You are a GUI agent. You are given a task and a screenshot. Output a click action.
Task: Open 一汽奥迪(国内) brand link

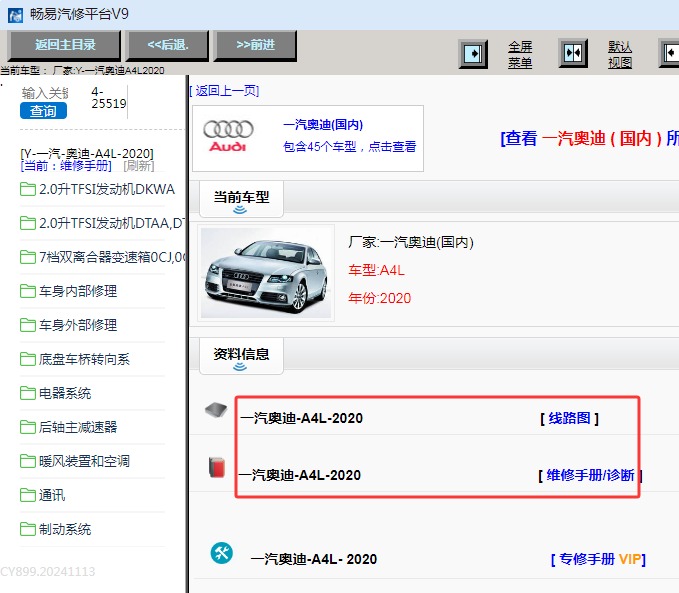[323, 125]
